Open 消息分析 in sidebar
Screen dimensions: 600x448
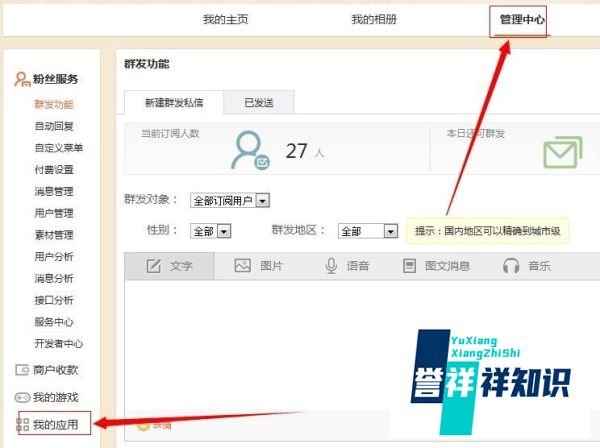coord(54,278)
